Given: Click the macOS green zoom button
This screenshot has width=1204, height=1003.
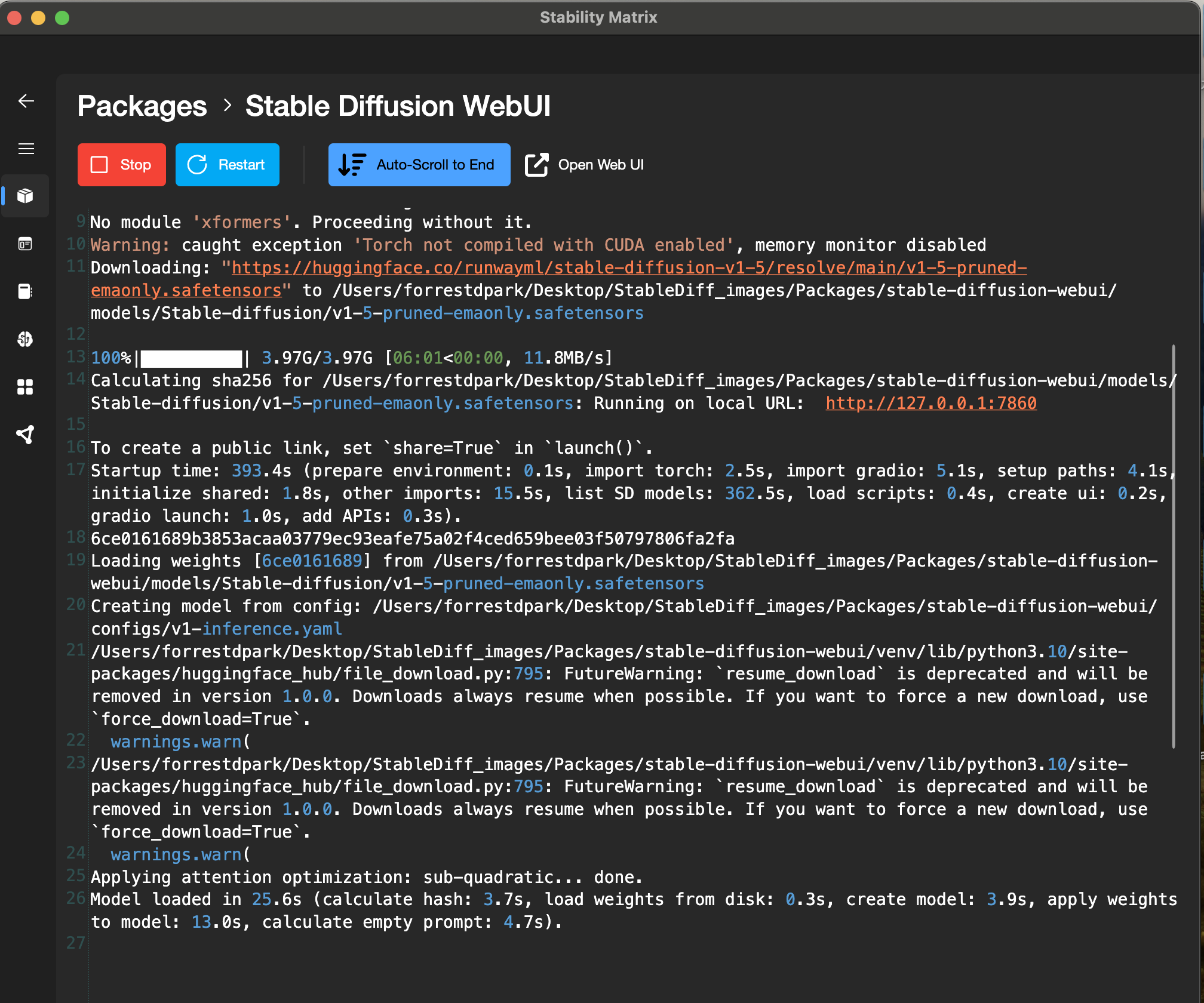Looking at the screenshot, I should 62,18.
